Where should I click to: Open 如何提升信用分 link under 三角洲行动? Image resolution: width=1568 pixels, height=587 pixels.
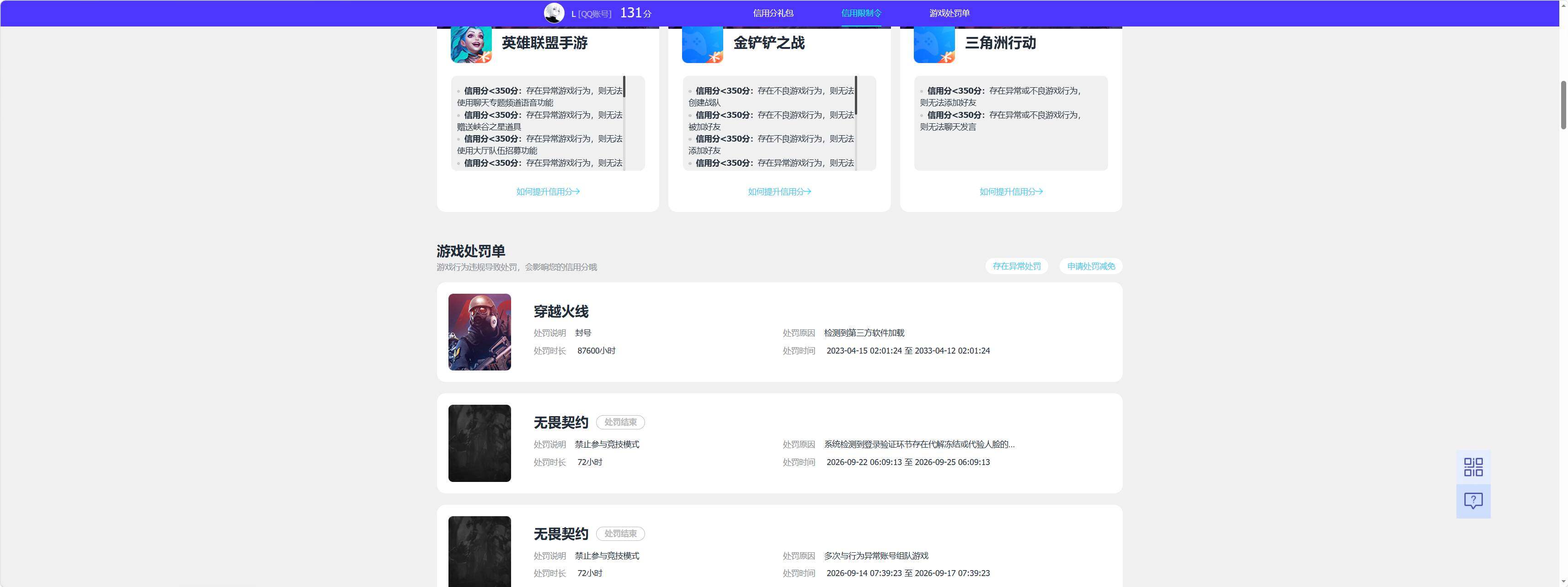coord(1011,191)
